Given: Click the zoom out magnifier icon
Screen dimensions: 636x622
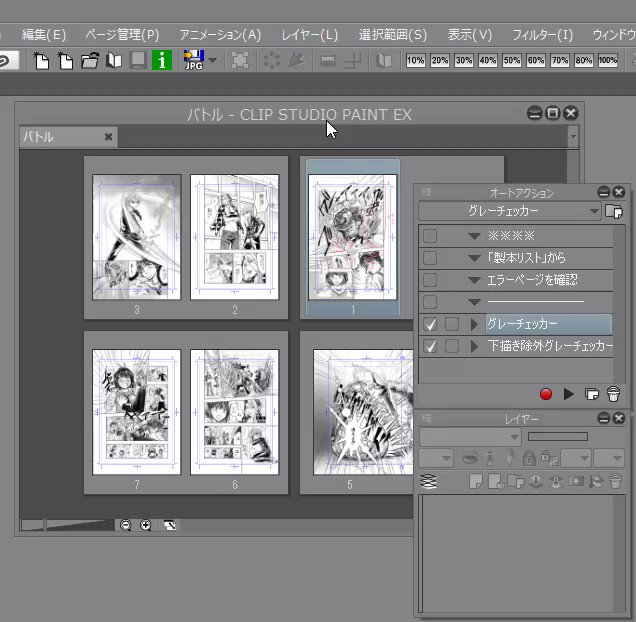Looking at the screenshot, I should click(126, 525).
